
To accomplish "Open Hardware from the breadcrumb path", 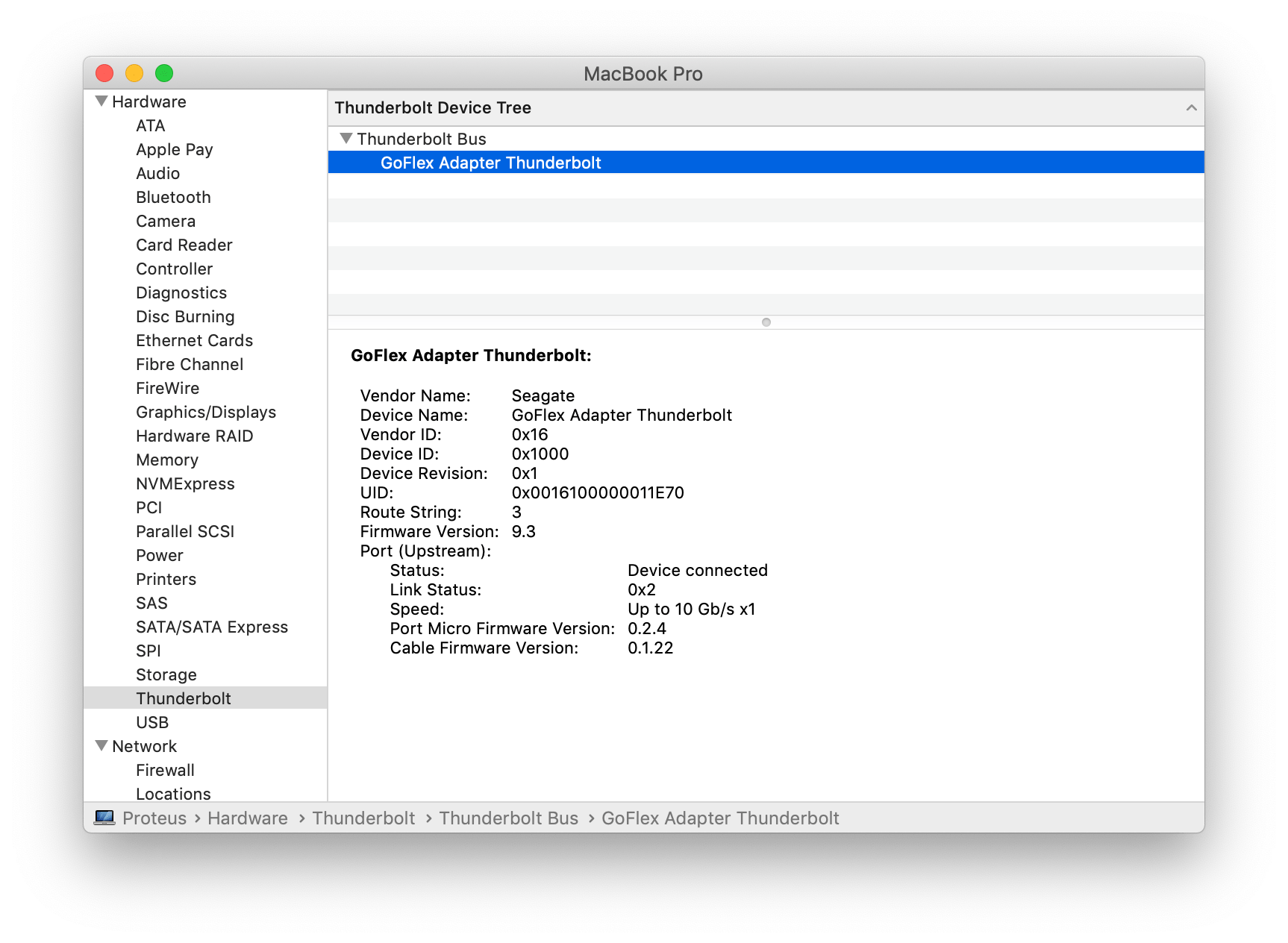I will click(x=248, y=818).
